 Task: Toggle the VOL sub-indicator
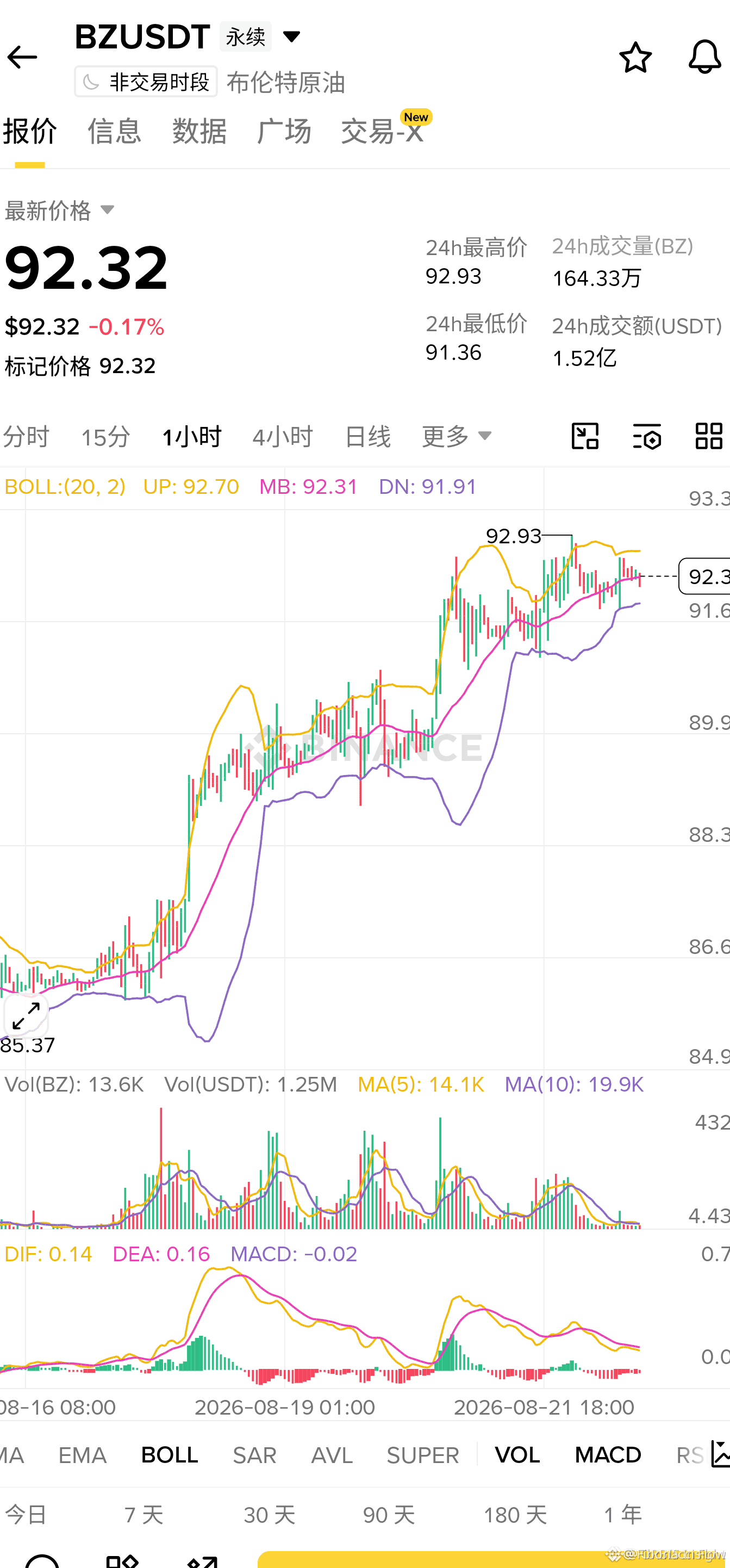point(517,1455)
